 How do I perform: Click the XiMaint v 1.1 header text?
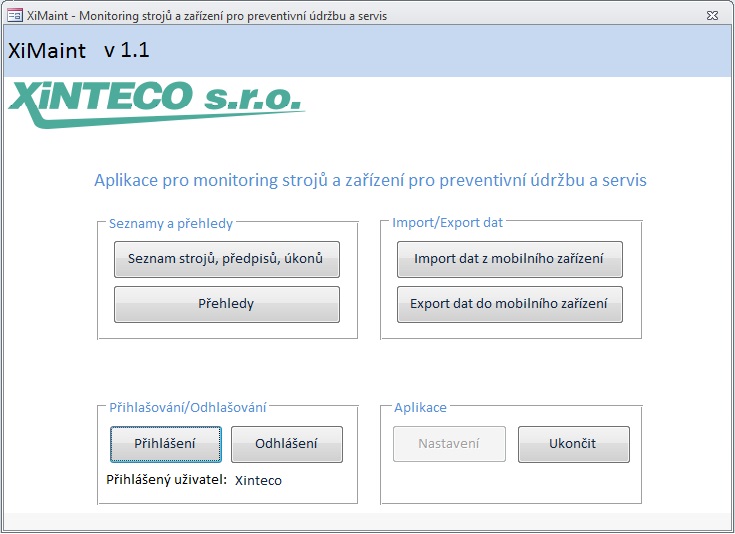[79, 50]
